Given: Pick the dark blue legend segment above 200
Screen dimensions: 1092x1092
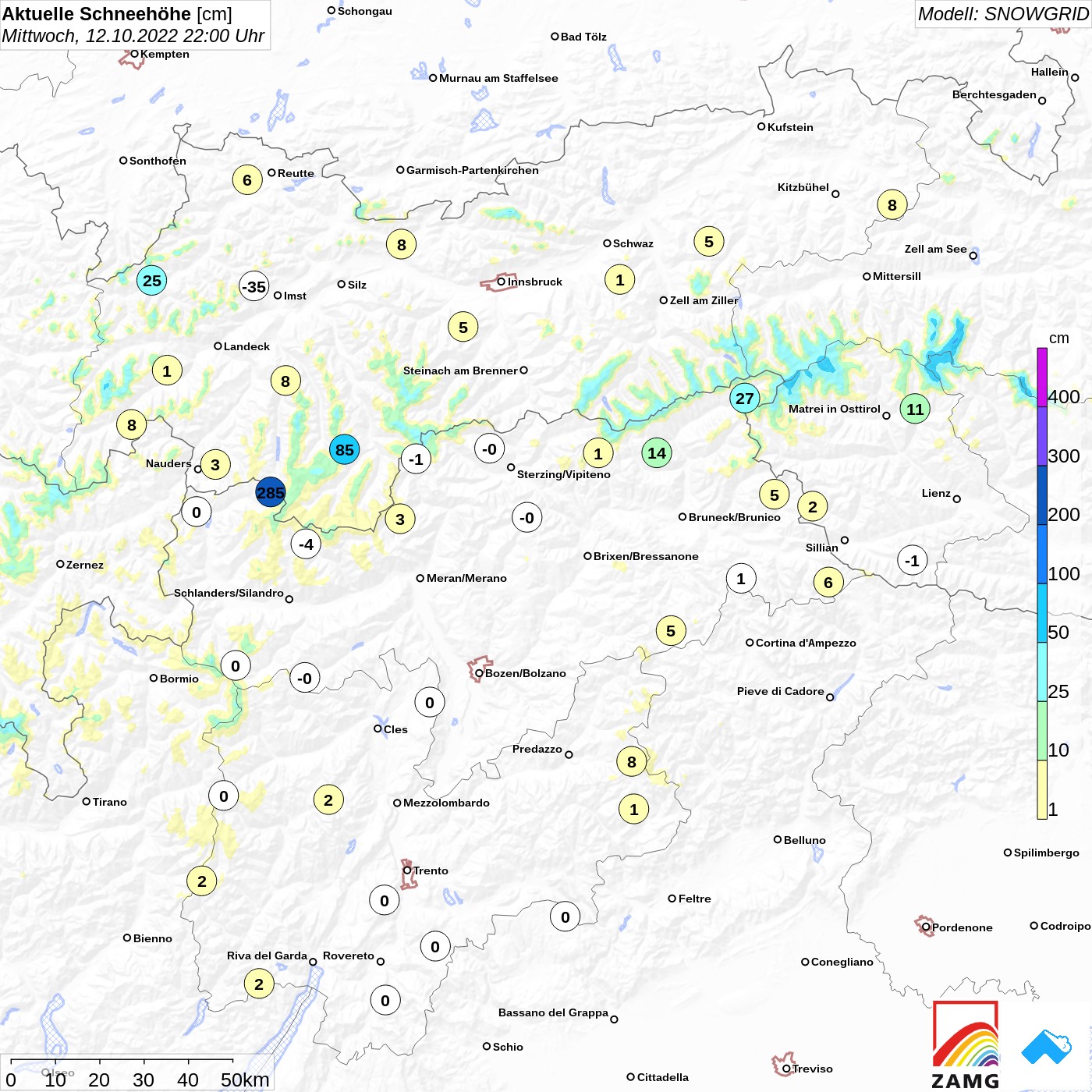Looking at the screenshot, I should point(1042,495).
